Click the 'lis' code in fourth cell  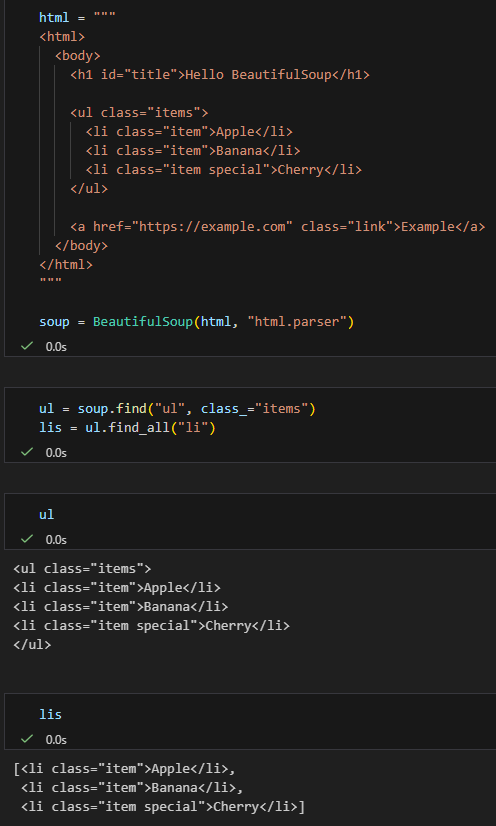pos(51,715)
